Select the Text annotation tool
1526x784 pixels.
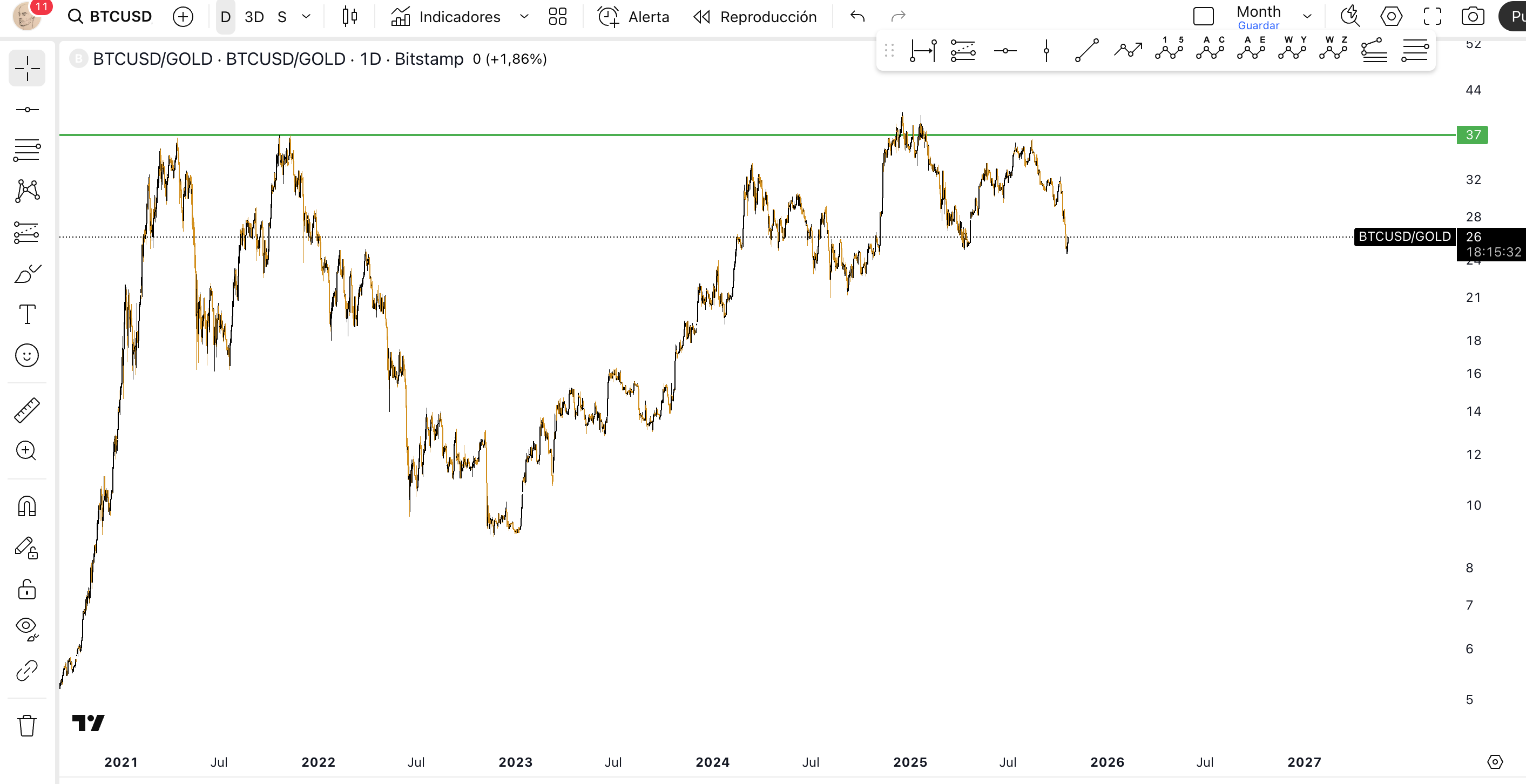click(x=26, y=314)
